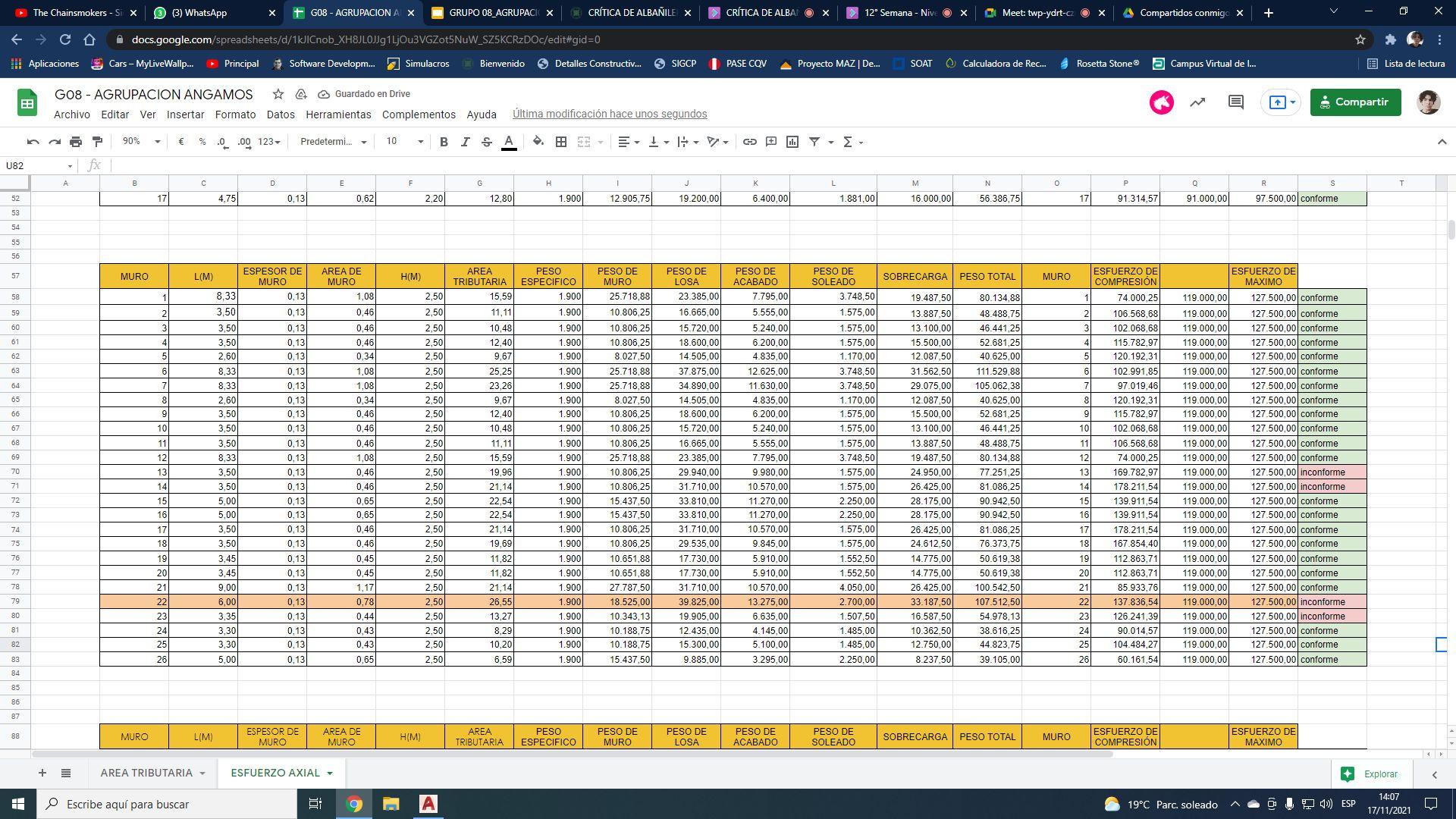Star this spreadsheet document
1456x819 pixels.
(x=278, y=94)
